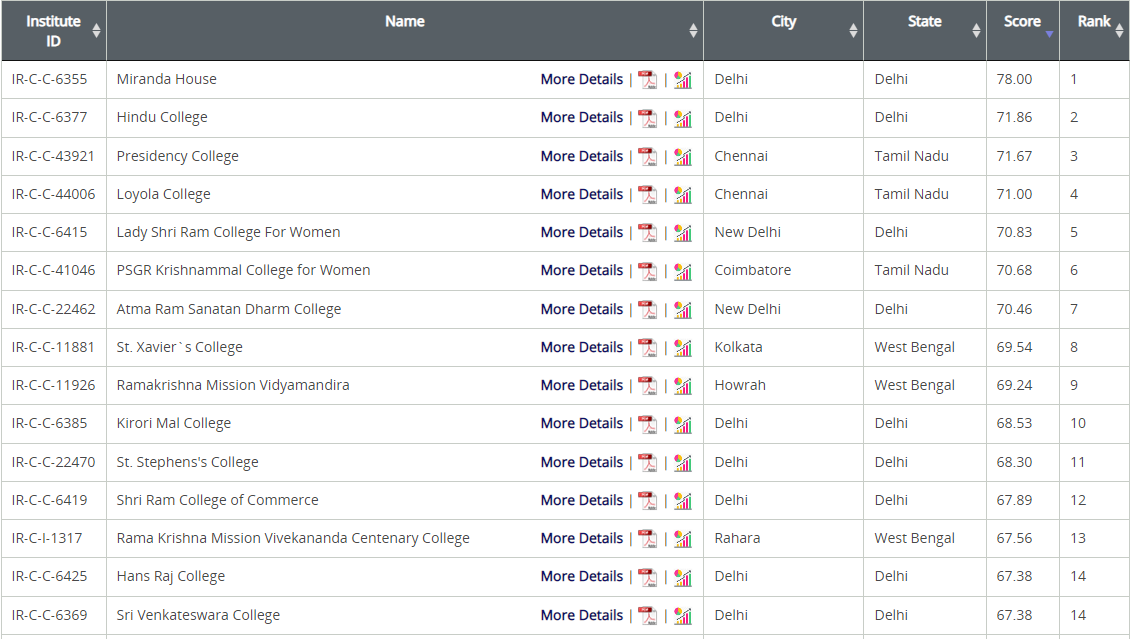Open PDF icon for Lady Shri Ram College
Screen dimensions: 1136x639
tap(648, 233)
